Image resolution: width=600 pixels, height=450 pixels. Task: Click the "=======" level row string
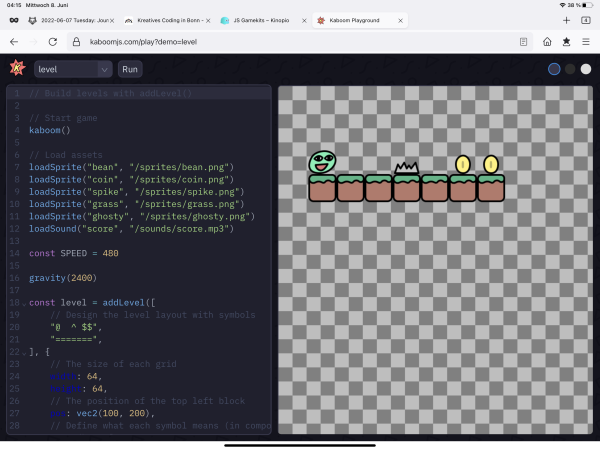pyautogui.click(x=76, y=339)
